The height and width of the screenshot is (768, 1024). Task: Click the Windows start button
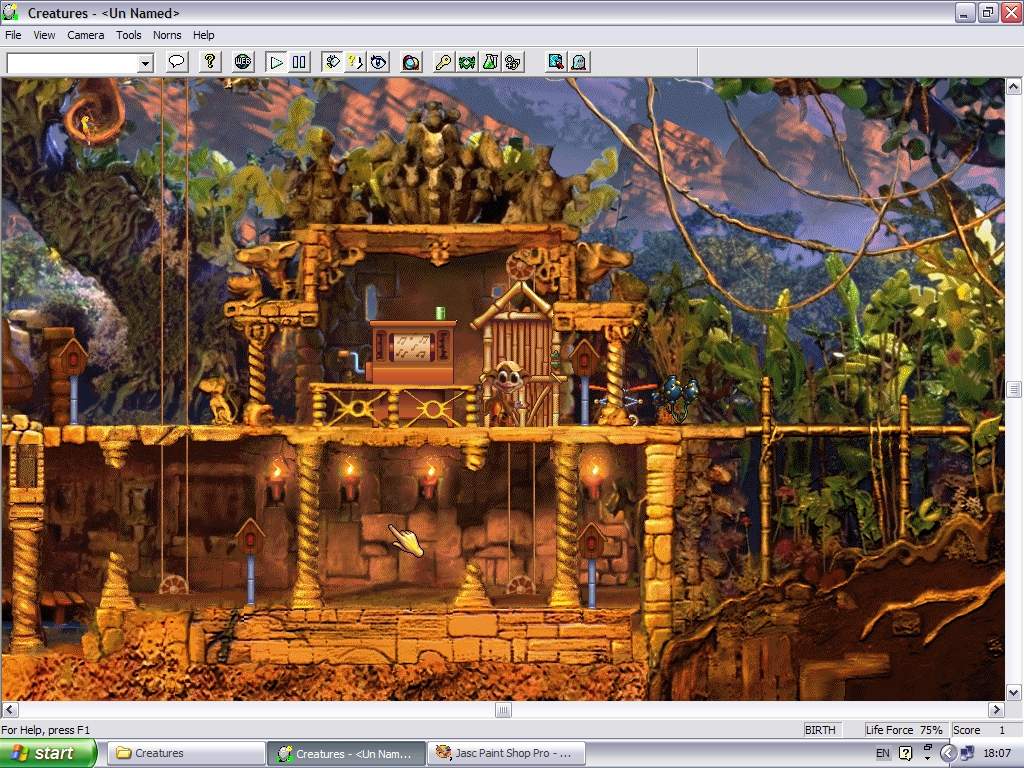[x=48, y=754]
